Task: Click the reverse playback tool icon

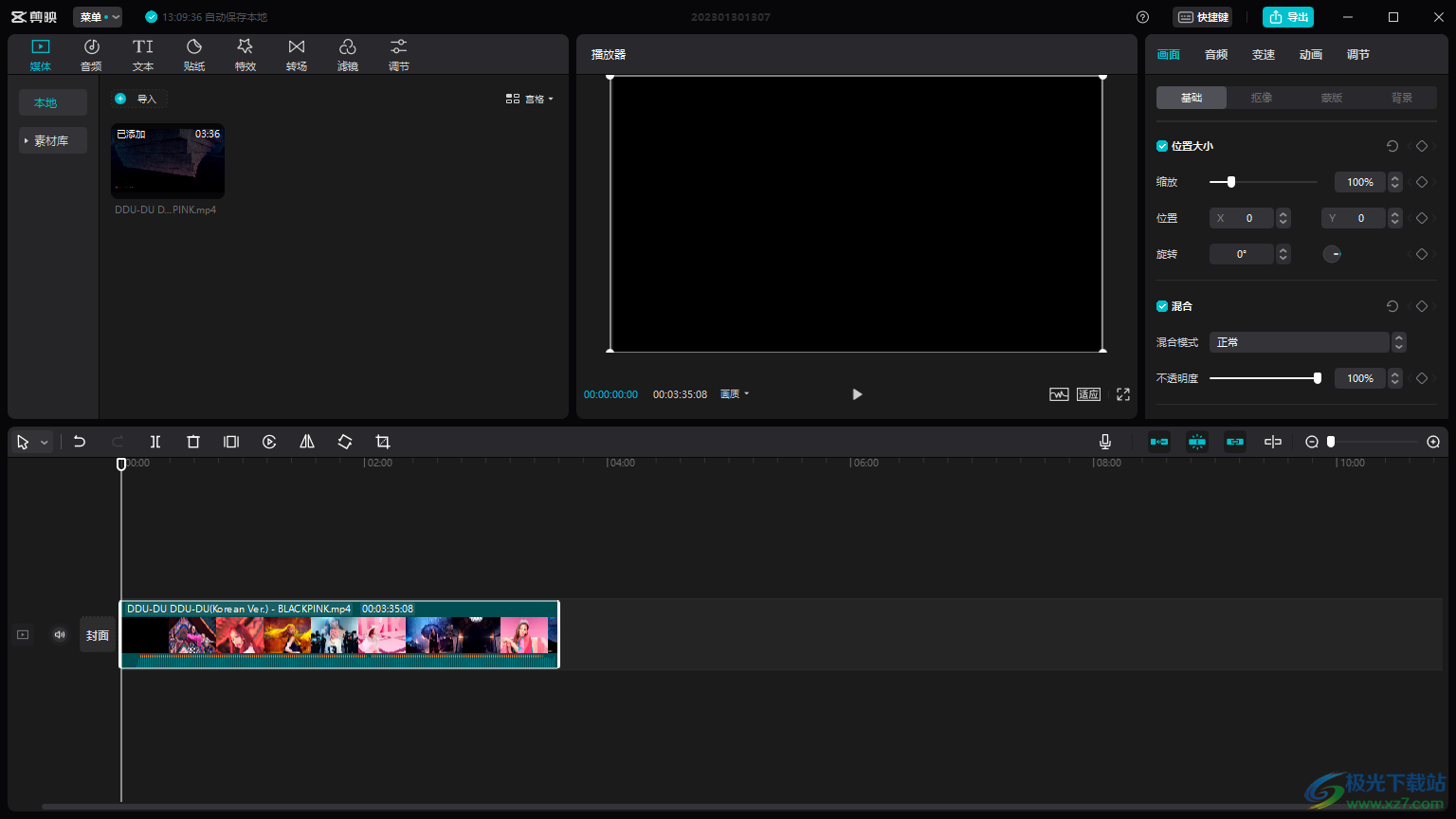Action: [269, 442]
